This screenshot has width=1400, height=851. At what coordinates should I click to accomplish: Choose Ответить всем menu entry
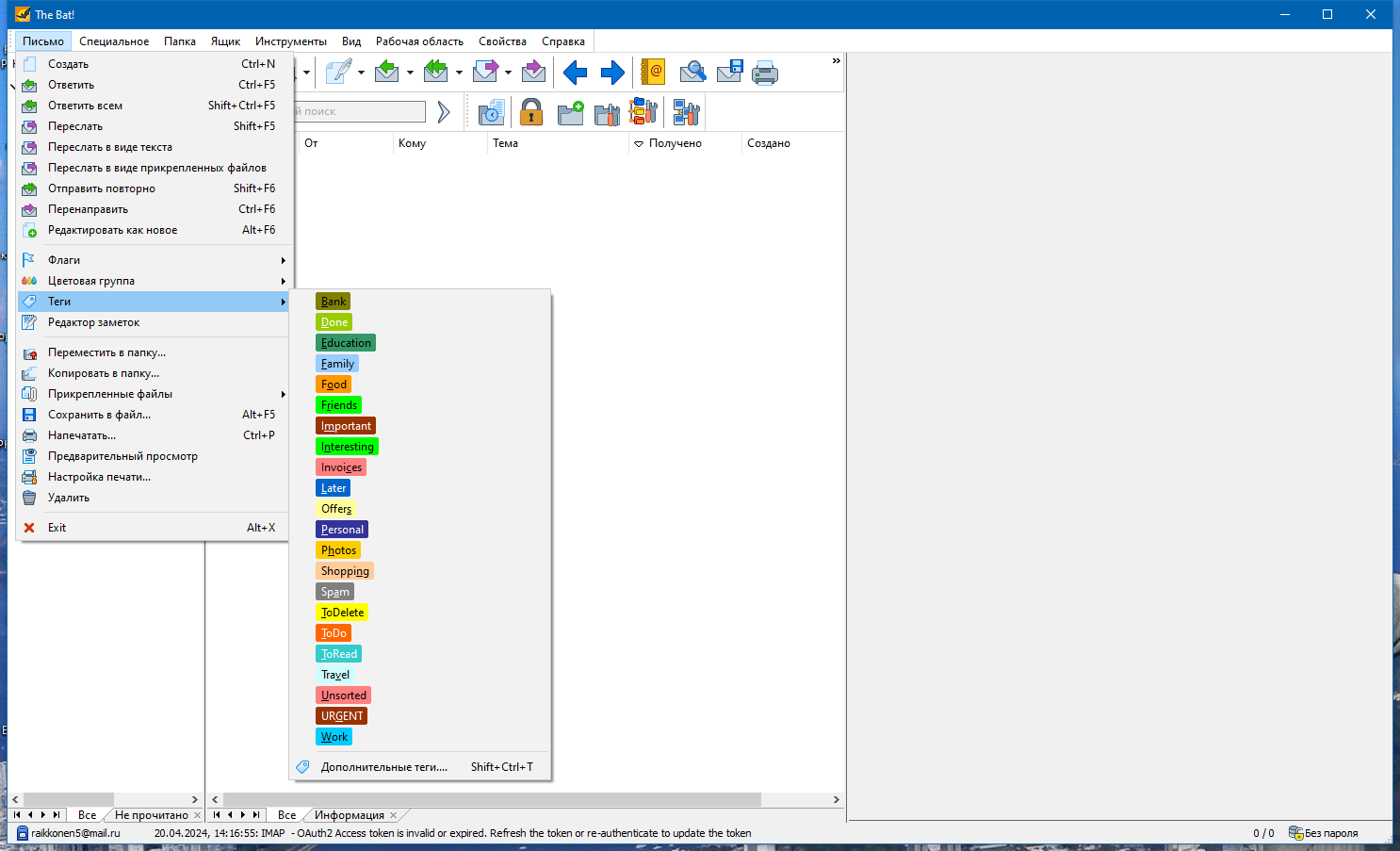click(154, 106)
